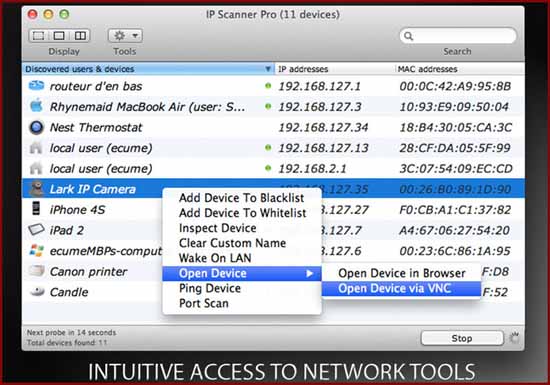550x385 pixels.
Task: Sort by Discovered users & devices arrow
Action: click(x=268, y=69)
